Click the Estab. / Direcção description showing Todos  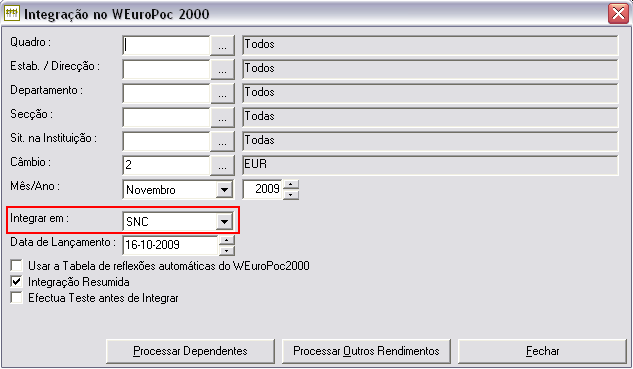(x=430, y=69)
